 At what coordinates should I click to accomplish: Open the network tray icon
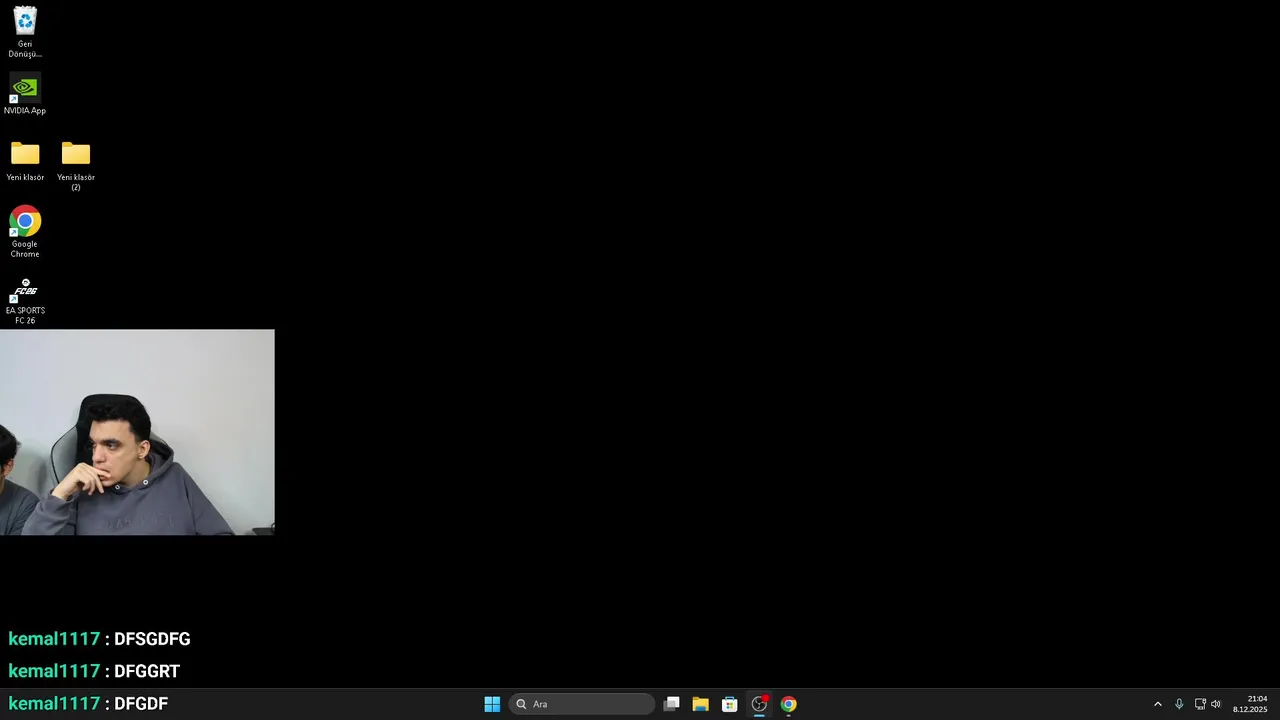(1200, 704)
